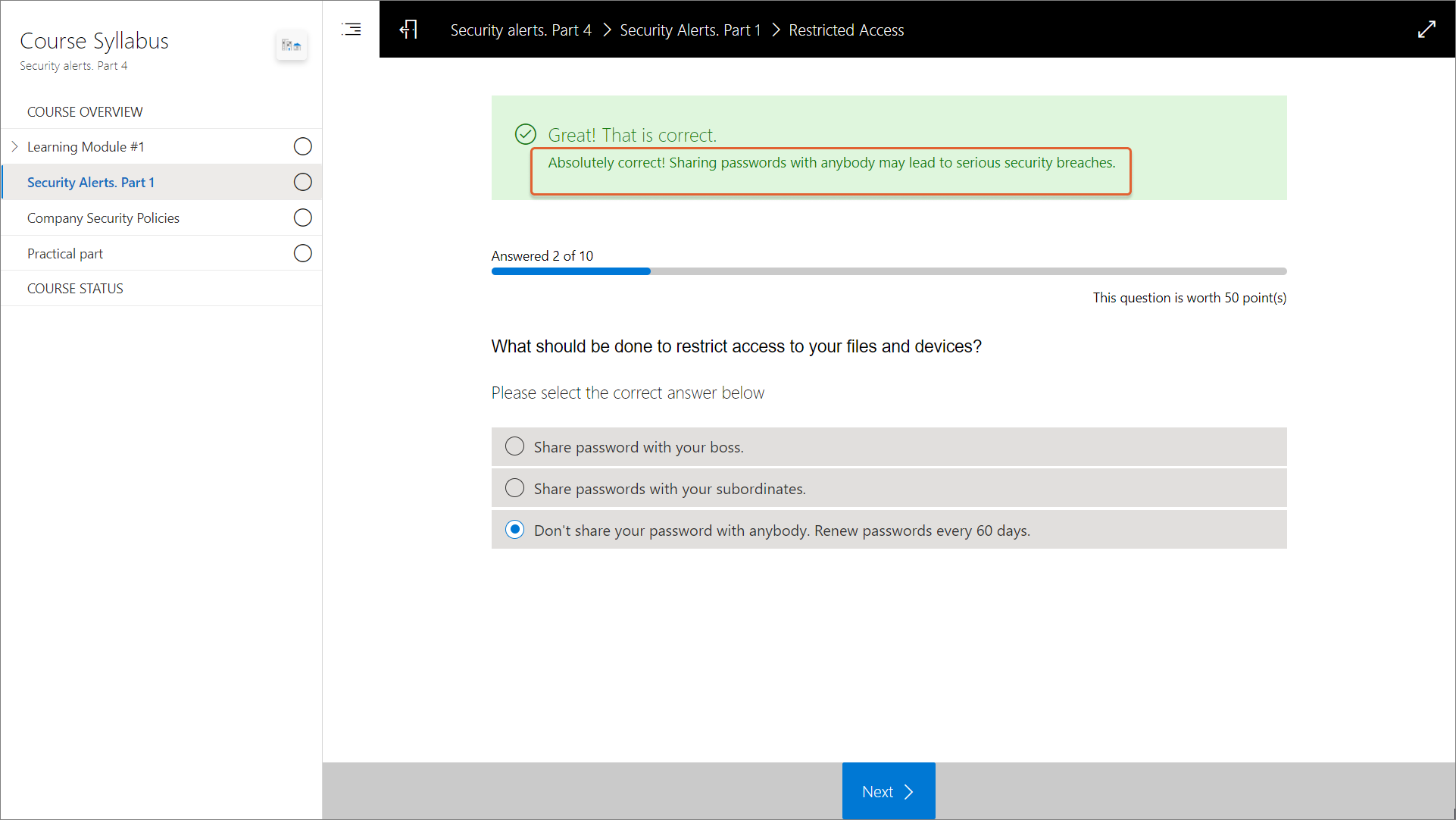Select "Share password with your boss" option
The image size is (1456, 820).
pyautogui.click(x=514, y=446)
